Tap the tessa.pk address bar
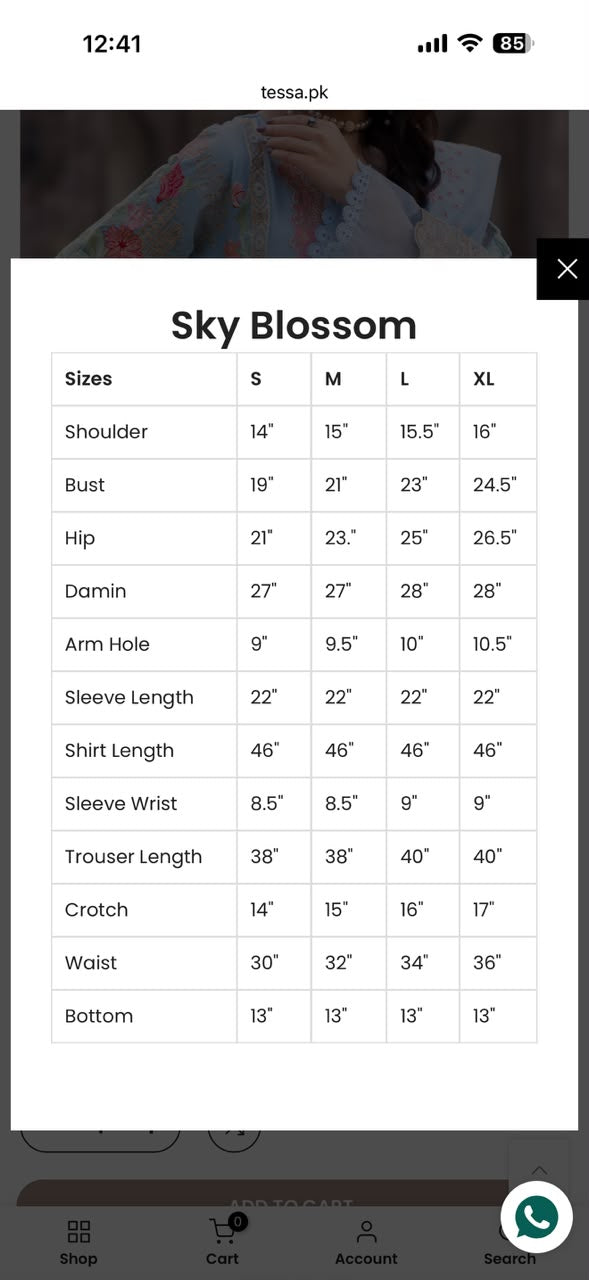589x1280 pixels. 294,92
